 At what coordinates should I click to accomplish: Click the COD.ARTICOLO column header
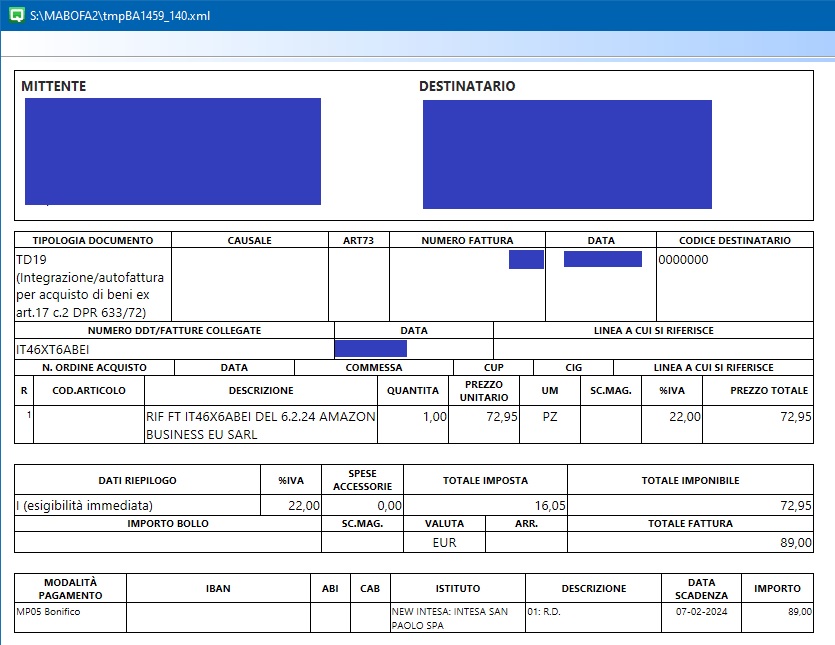pyautogui.click(x=89, y=390)
